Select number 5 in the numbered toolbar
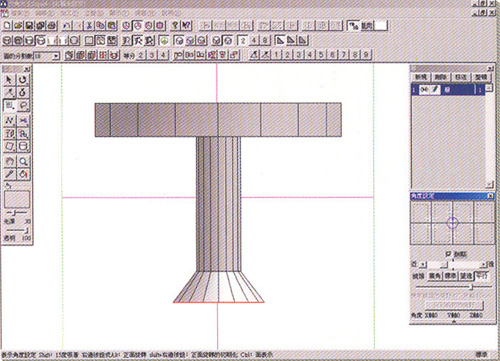Image resolution: width=500 pixels, height=361 pixels. click(321, 54)
